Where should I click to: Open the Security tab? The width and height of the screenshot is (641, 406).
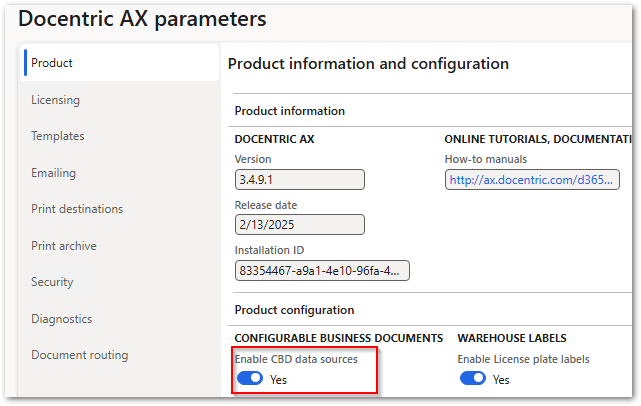[x=52, y=282]
